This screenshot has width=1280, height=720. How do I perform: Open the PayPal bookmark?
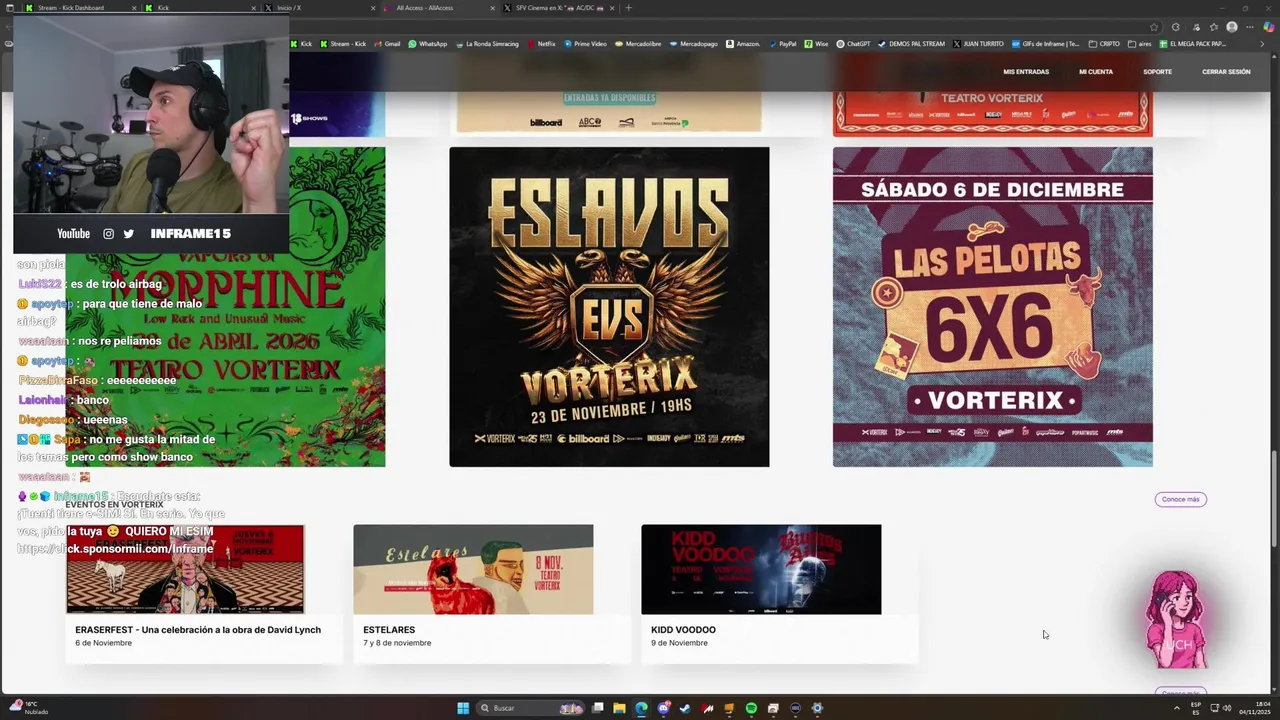tap(782, 44)
